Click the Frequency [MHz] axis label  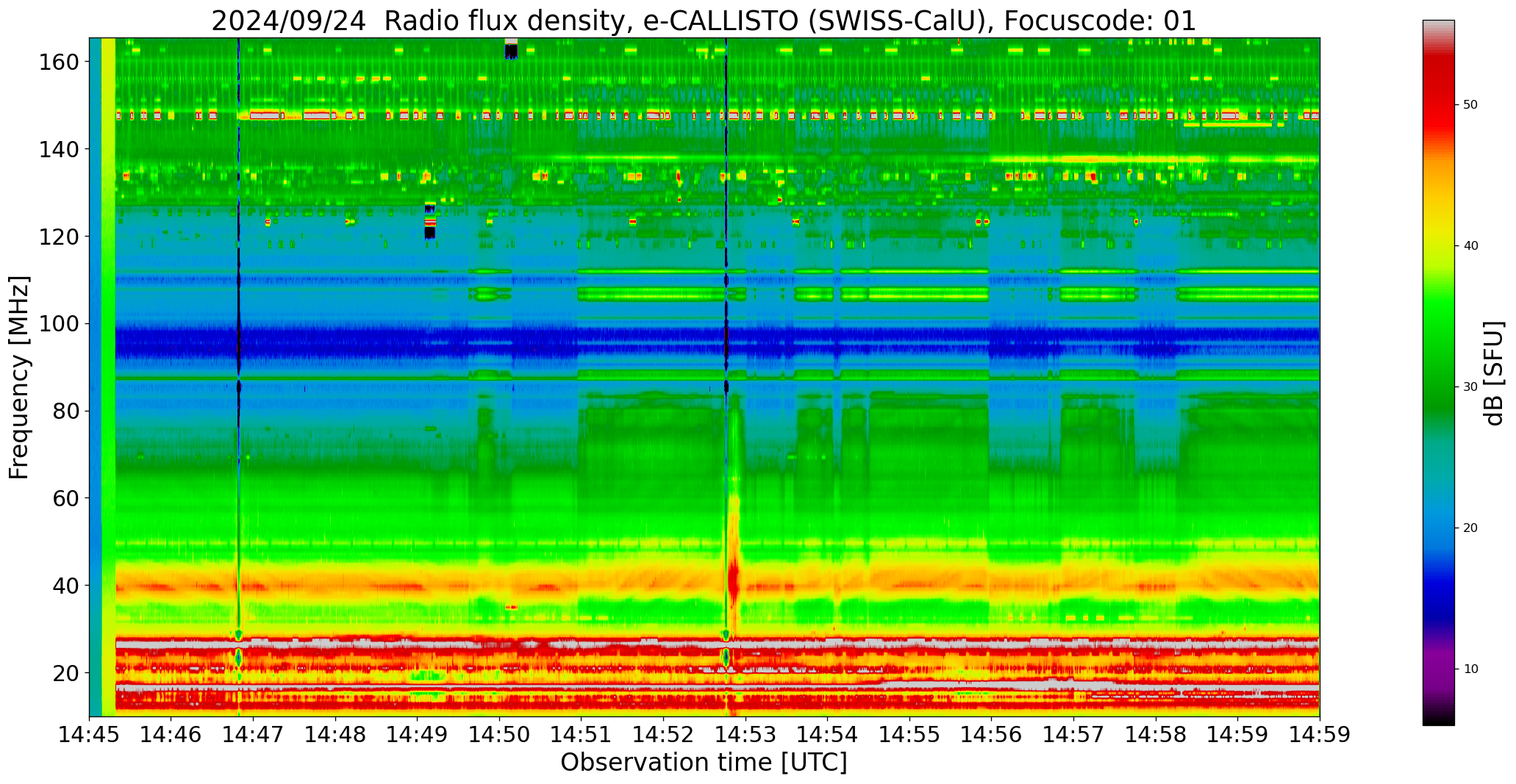19,377
